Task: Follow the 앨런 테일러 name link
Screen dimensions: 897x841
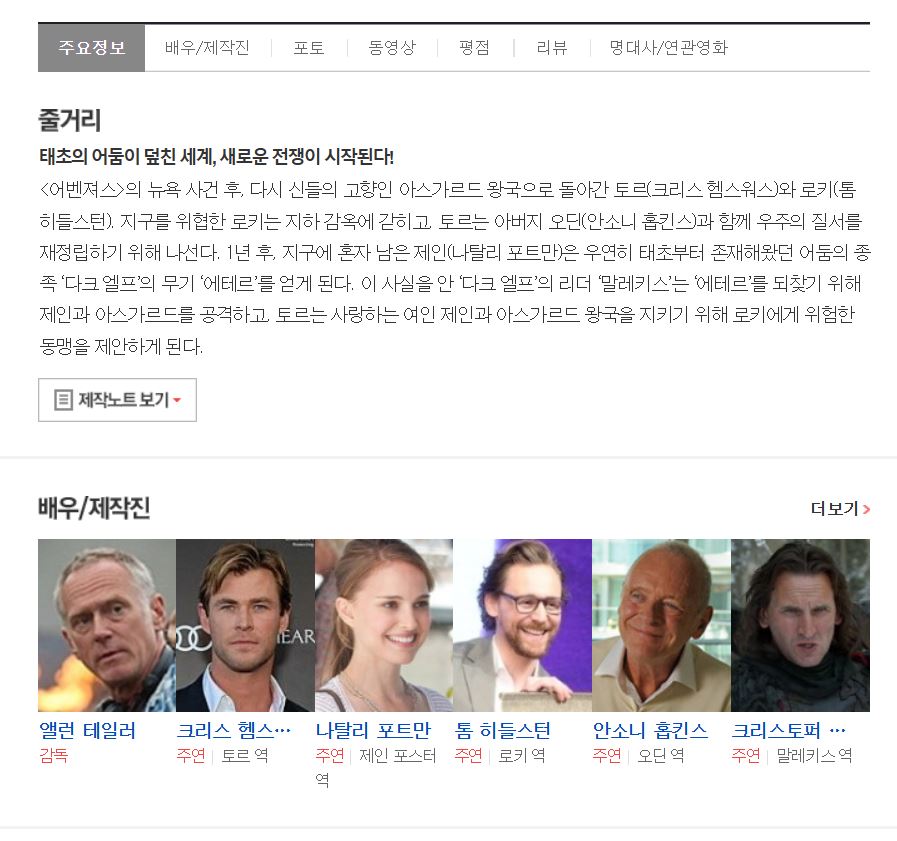Action: 88,731
